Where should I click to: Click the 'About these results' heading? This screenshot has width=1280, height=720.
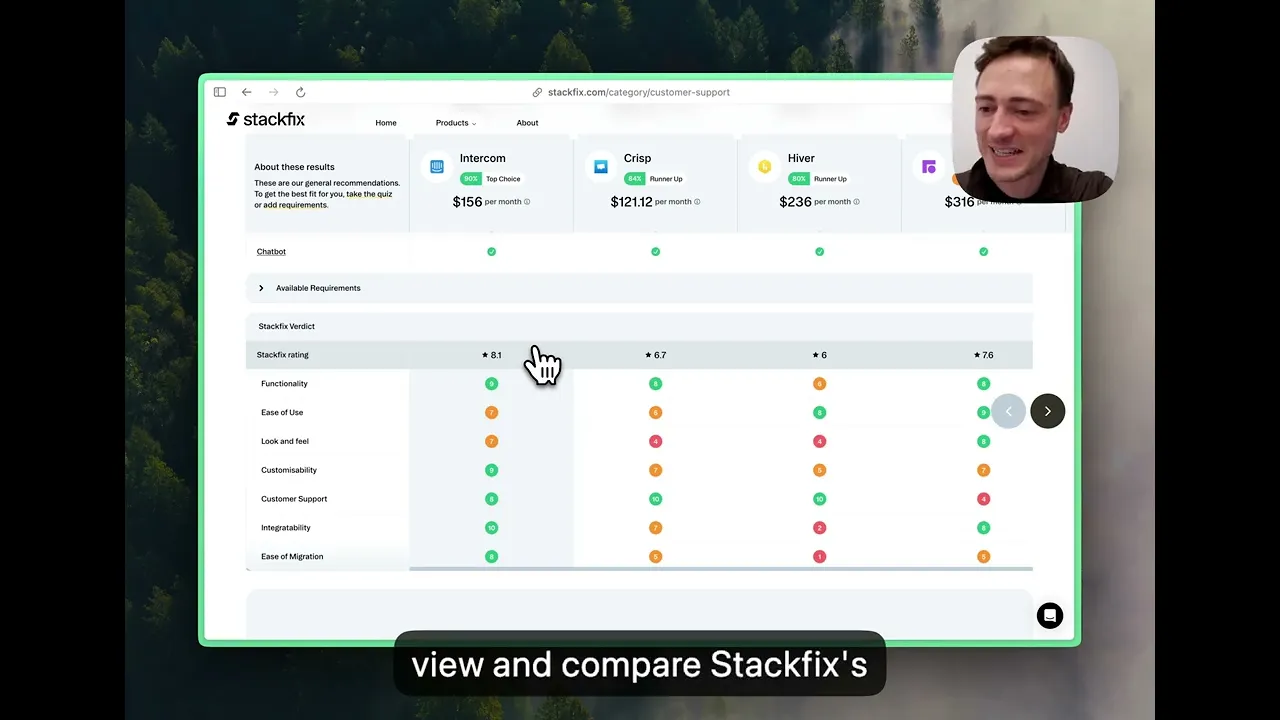click(294, 167)
